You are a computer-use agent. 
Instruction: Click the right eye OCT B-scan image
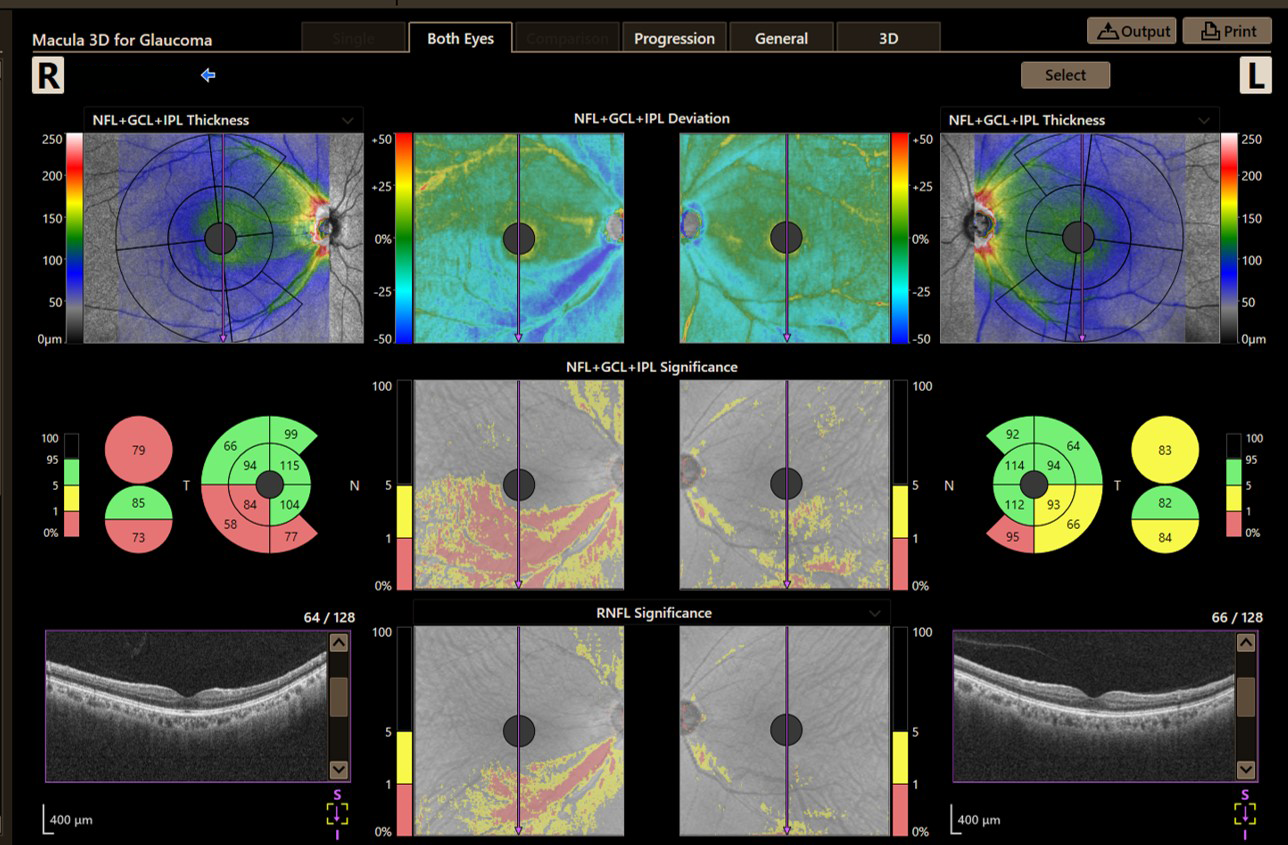click(186, 705)
